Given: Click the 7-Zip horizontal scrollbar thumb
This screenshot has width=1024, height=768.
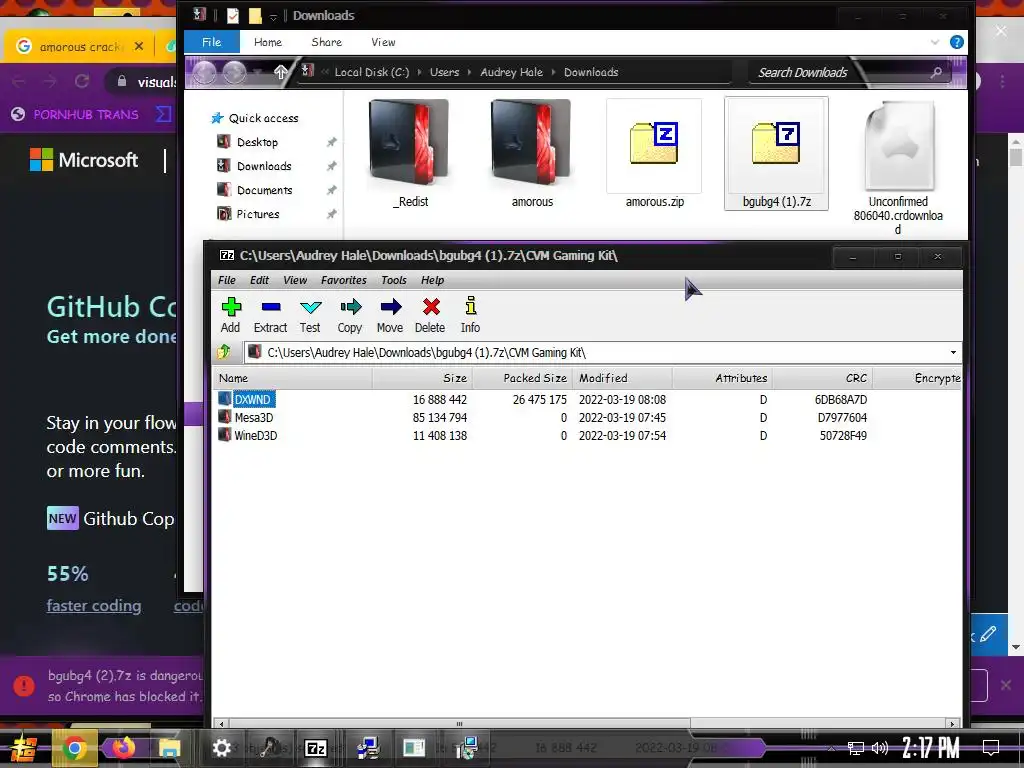Looking at the screenshot, I should tap(459, 724).
